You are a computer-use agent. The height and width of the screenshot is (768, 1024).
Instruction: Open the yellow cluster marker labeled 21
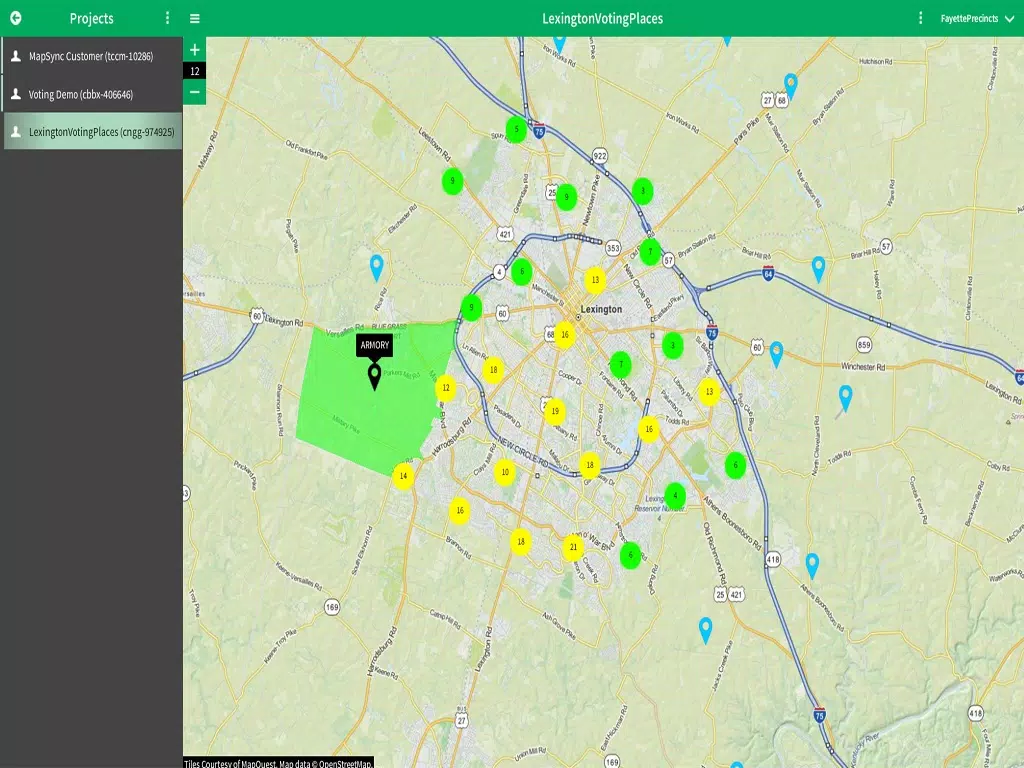[x=573, y=547]
